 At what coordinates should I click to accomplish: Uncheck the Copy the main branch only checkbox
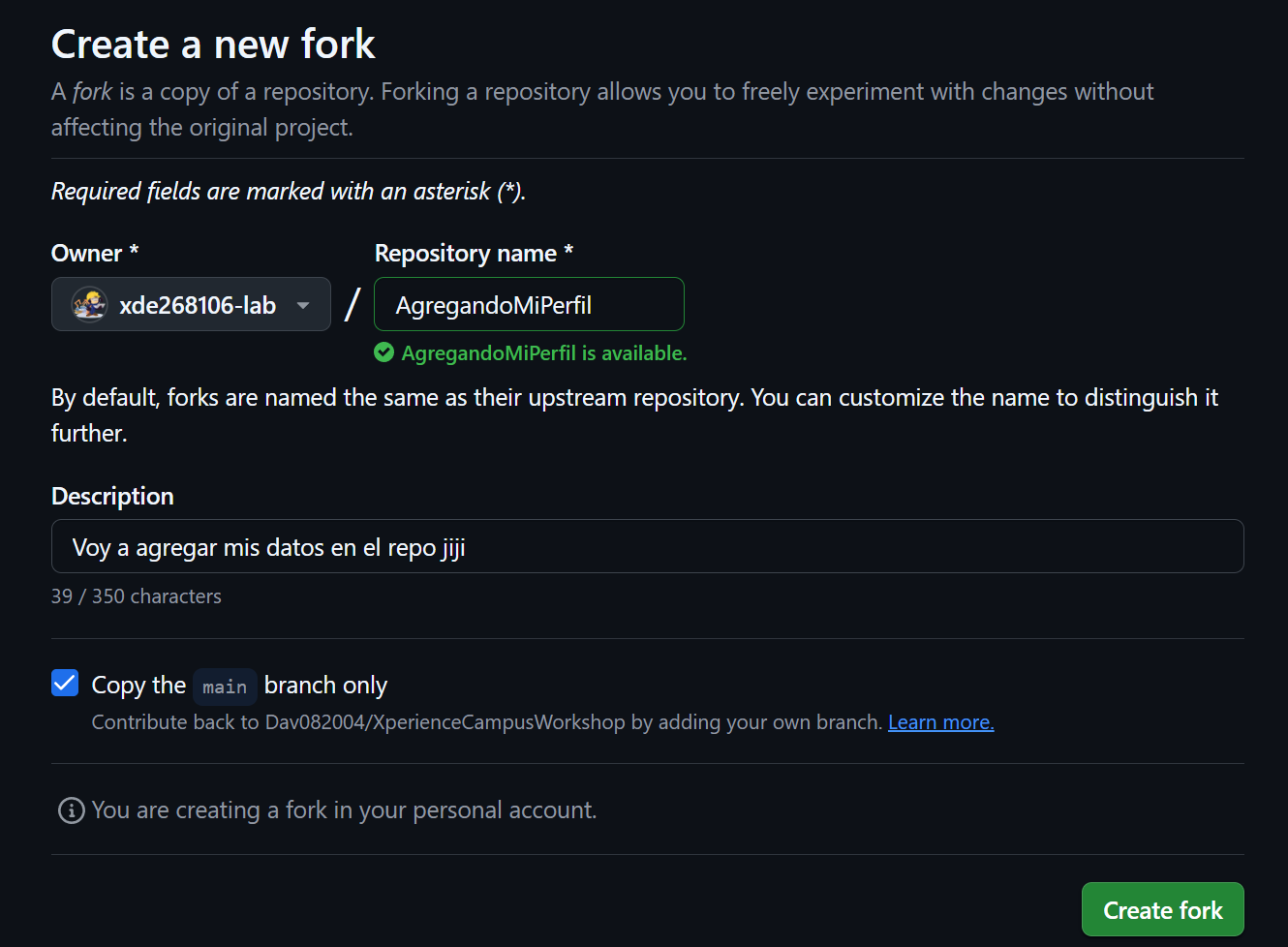click(x=64, y=683)
